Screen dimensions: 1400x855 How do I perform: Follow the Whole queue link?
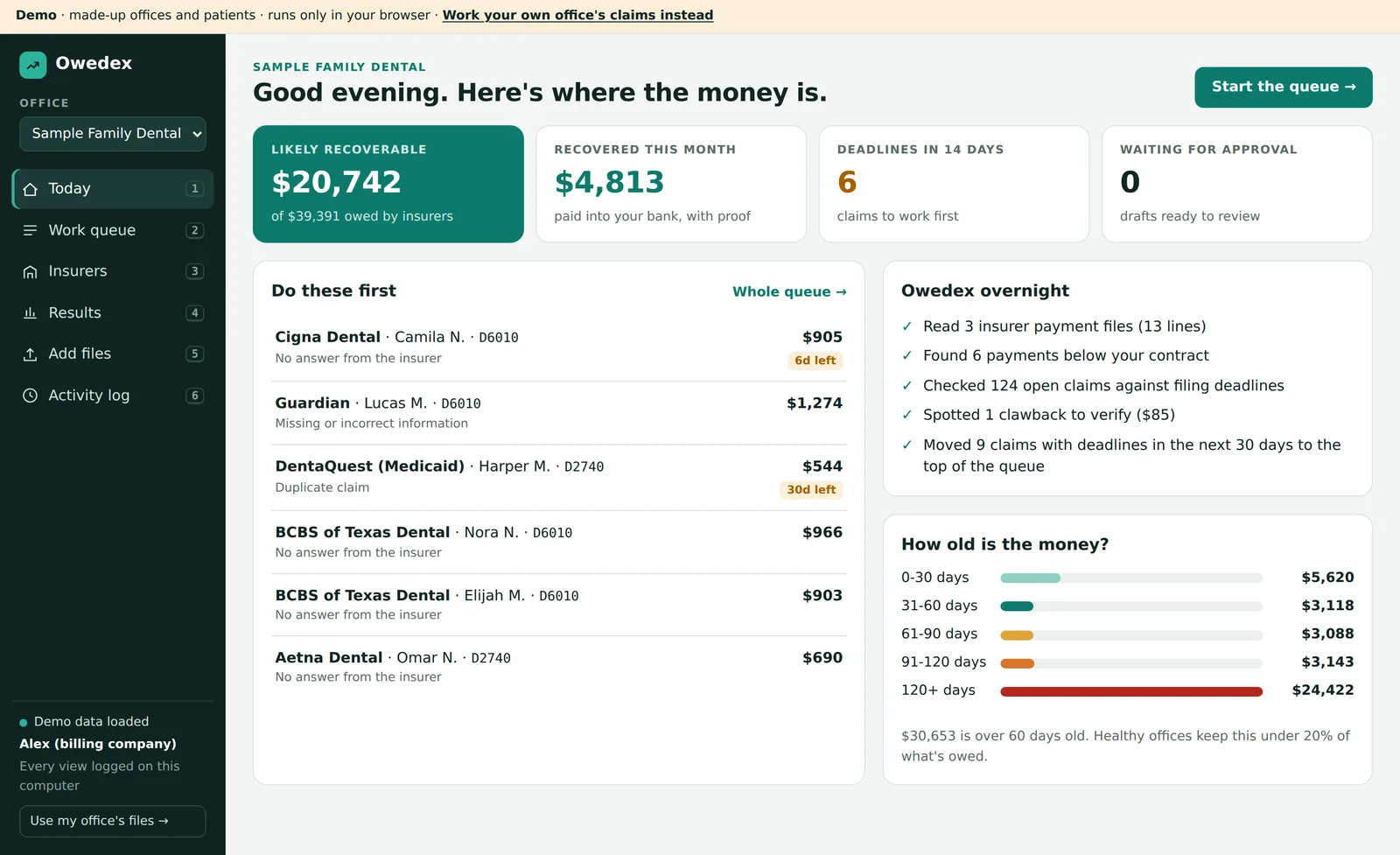point(789,291)
